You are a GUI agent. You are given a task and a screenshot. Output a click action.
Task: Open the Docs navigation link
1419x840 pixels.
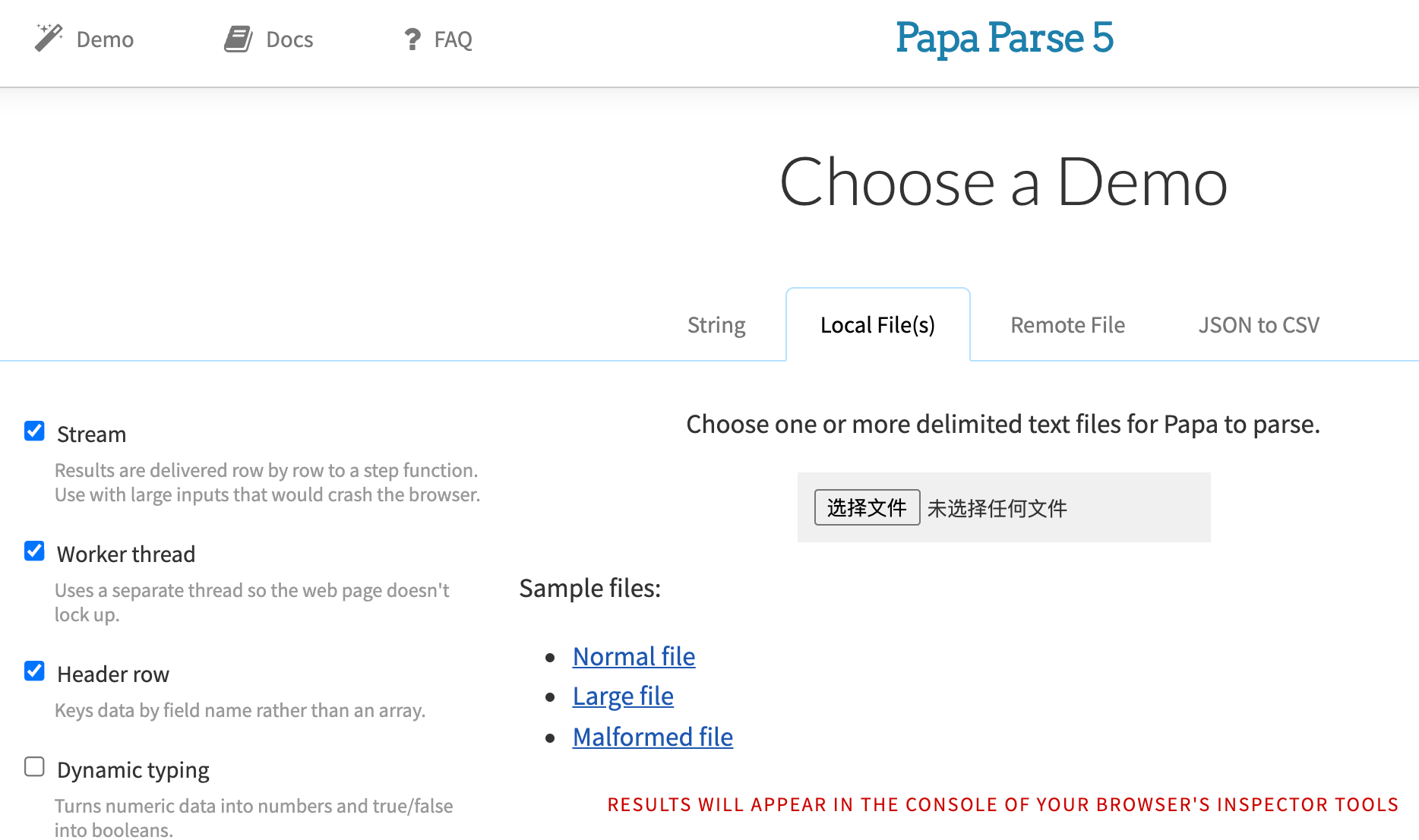(x=289, y=39)
